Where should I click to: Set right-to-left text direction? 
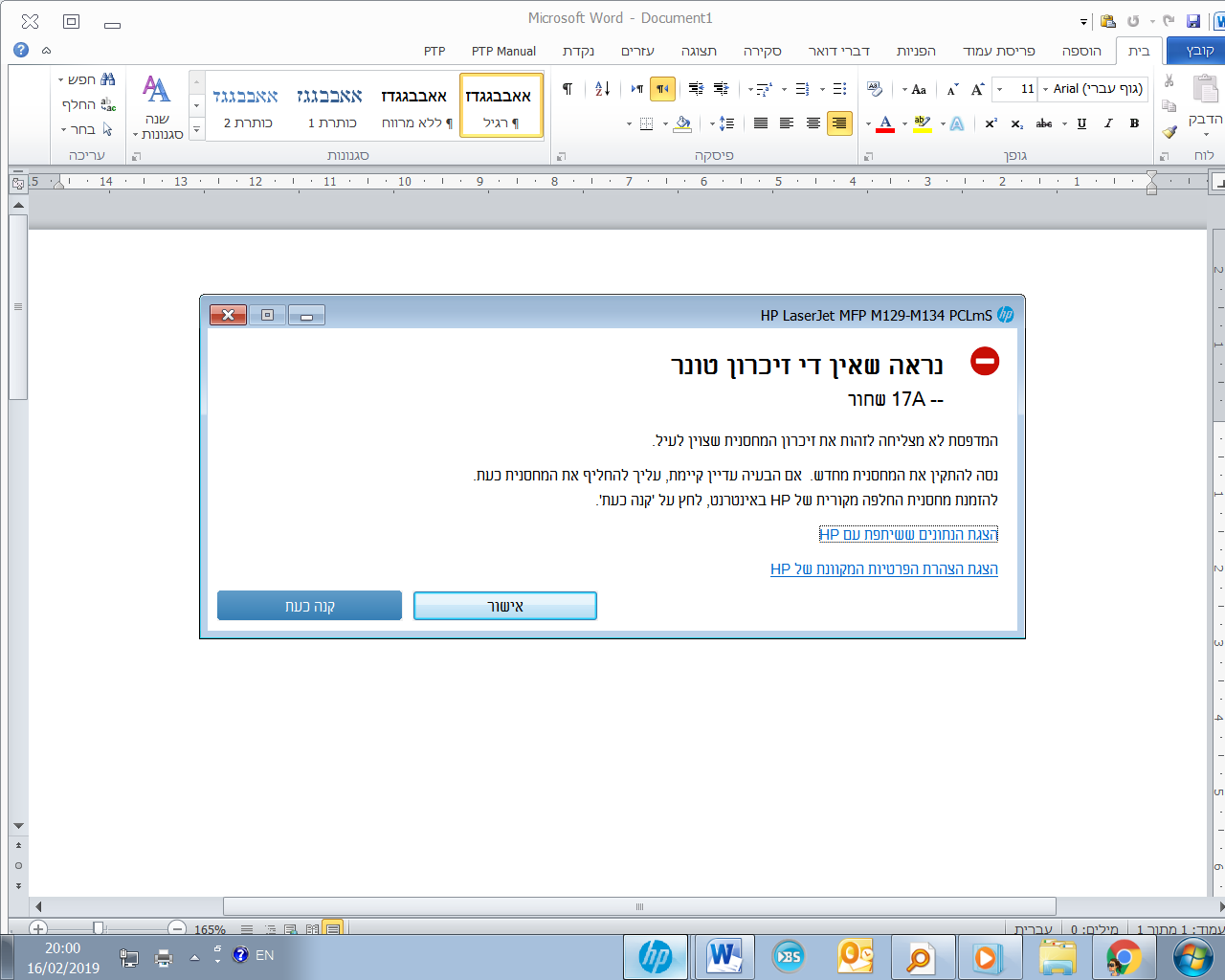(x=662, y=89)
